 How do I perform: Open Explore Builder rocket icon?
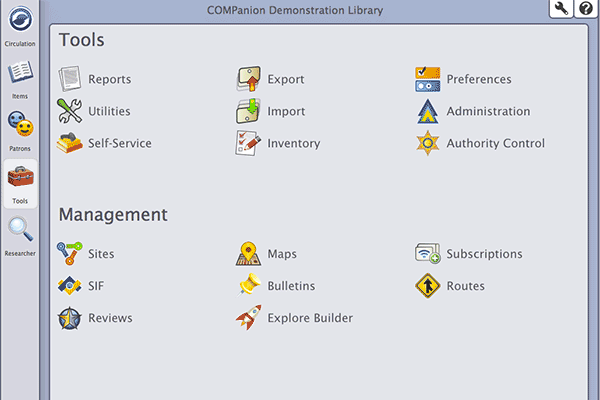point(248,318)
